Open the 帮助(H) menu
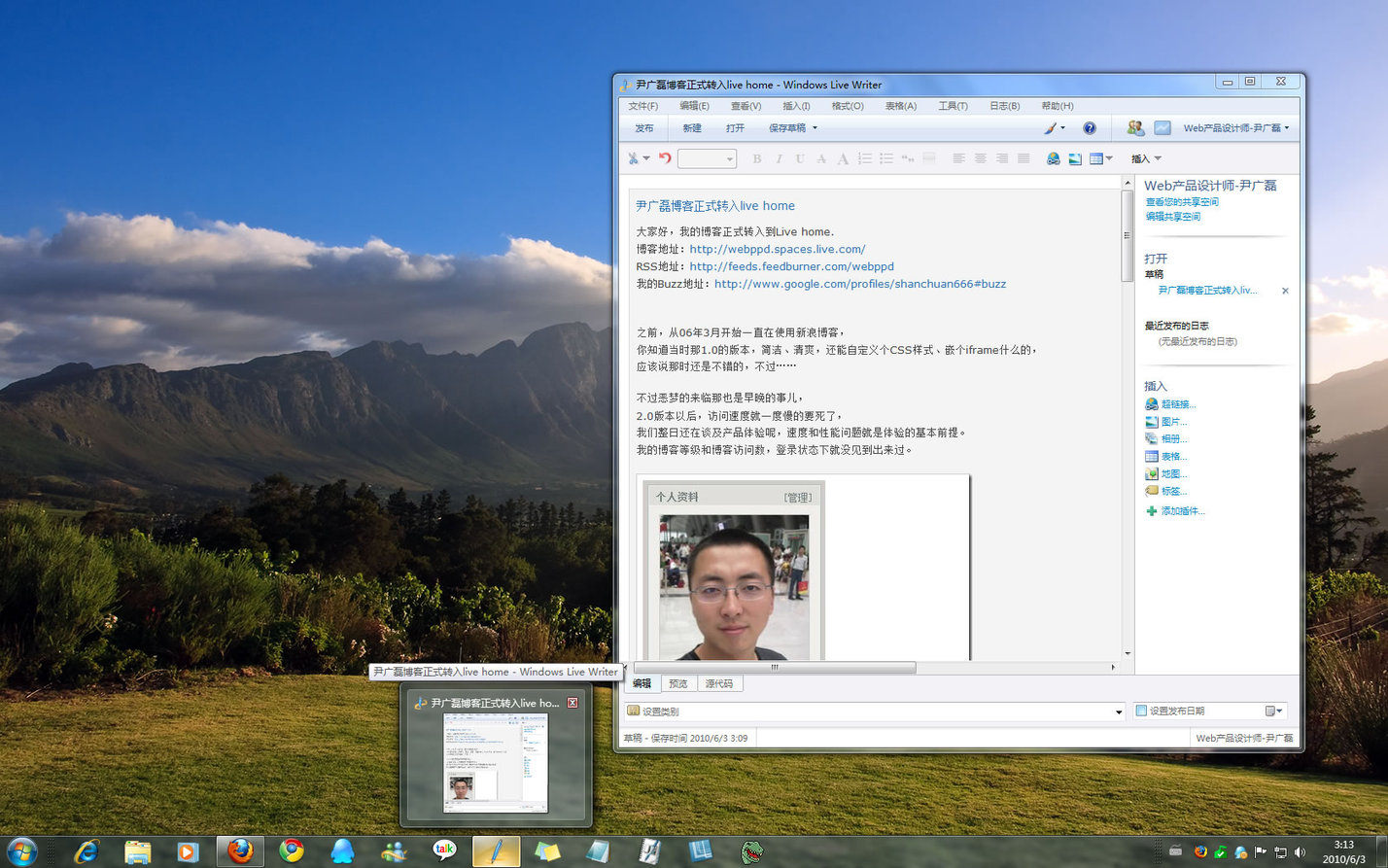The image size is (1388, 868). coord(1057,106)
